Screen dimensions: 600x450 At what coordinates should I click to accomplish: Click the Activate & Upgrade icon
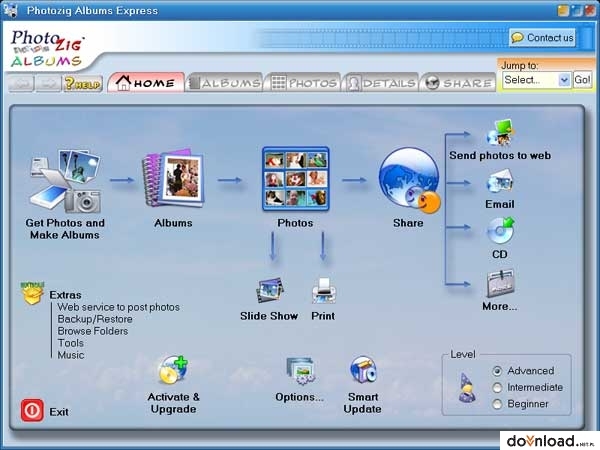pos(173,370)
